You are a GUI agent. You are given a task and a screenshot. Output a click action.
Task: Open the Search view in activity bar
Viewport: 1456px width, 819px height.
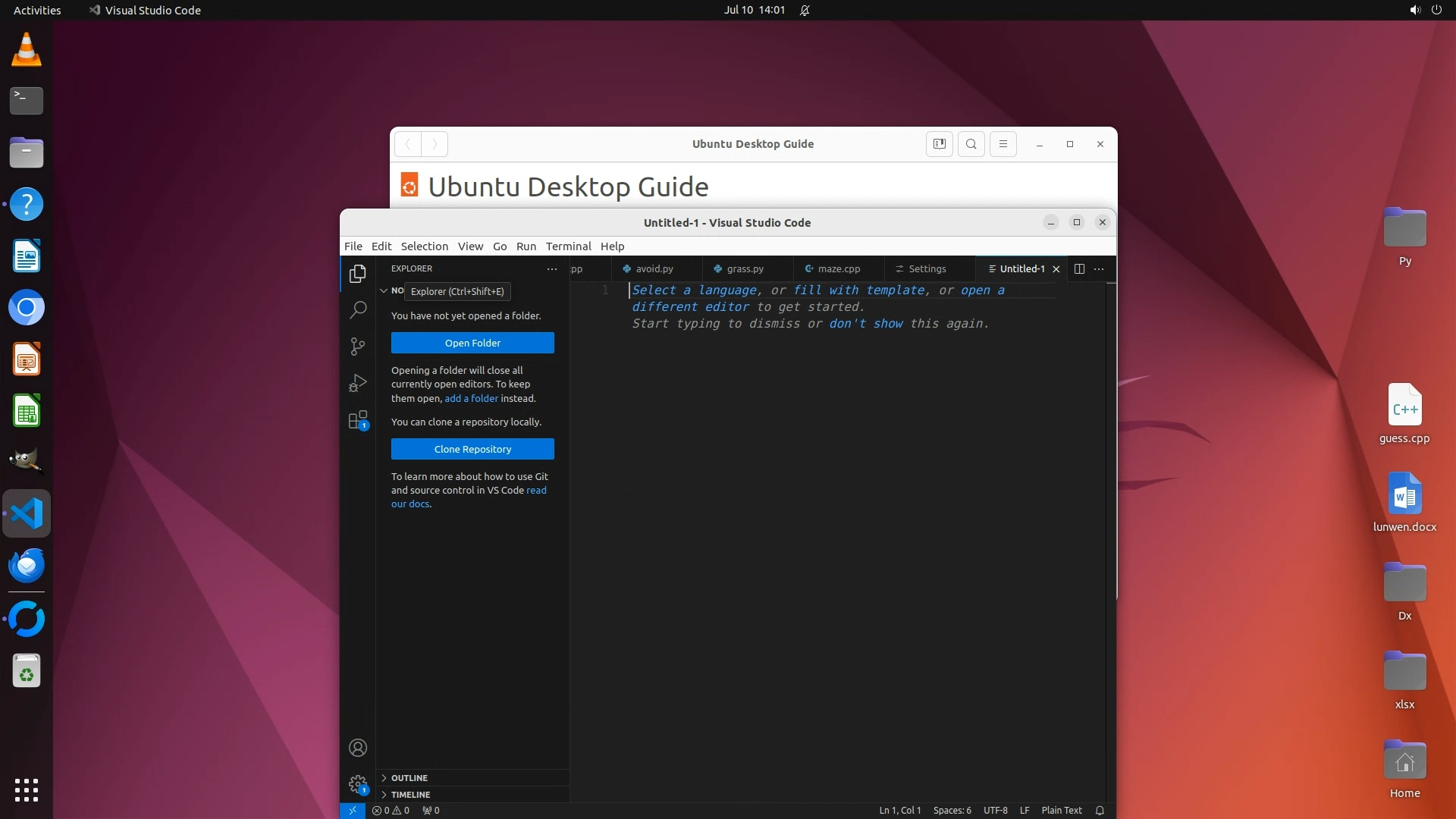tap(357, 309)
